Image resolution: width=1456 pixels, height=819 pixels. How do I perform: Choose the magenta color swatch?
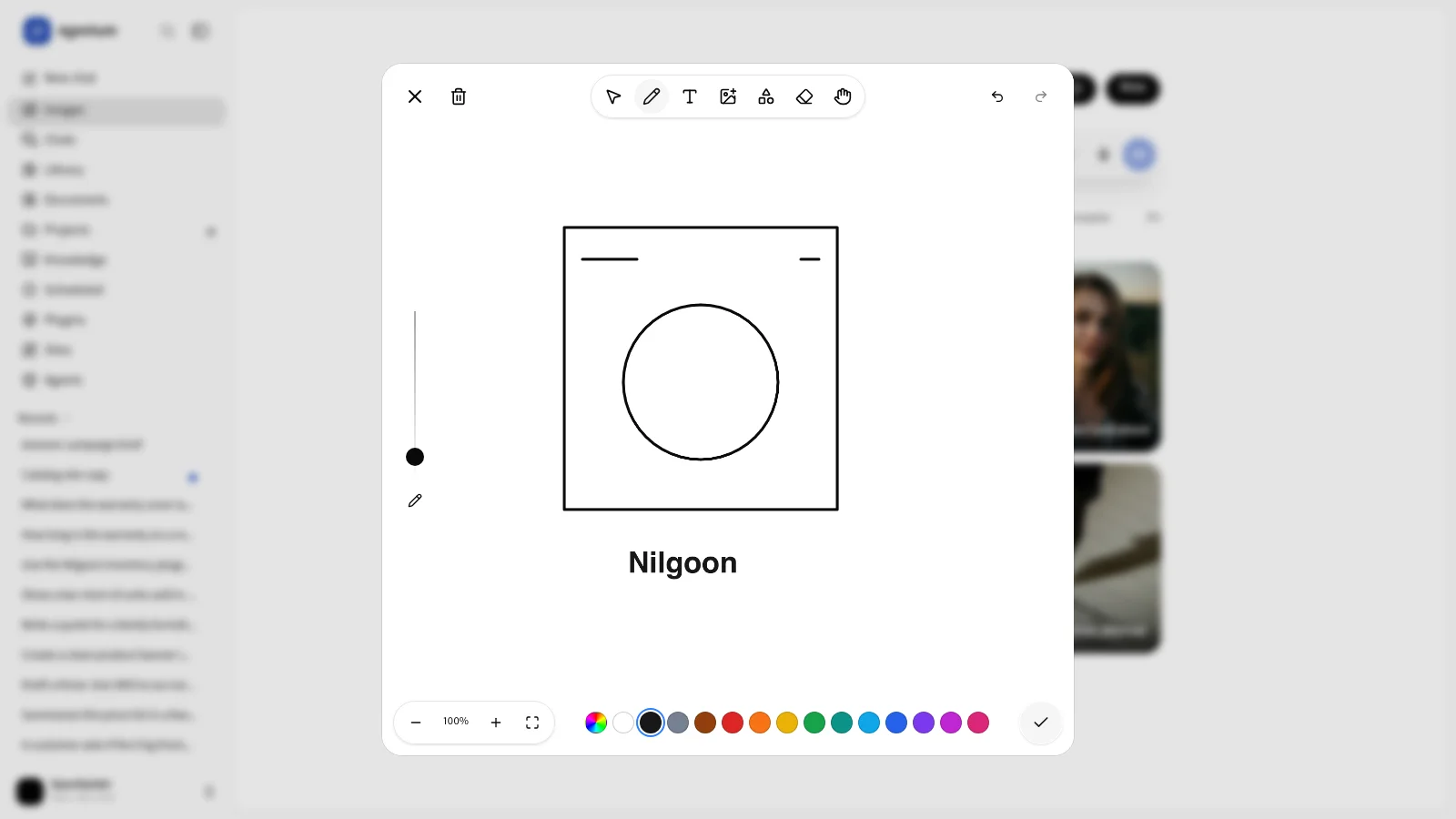tap(951, 723)
